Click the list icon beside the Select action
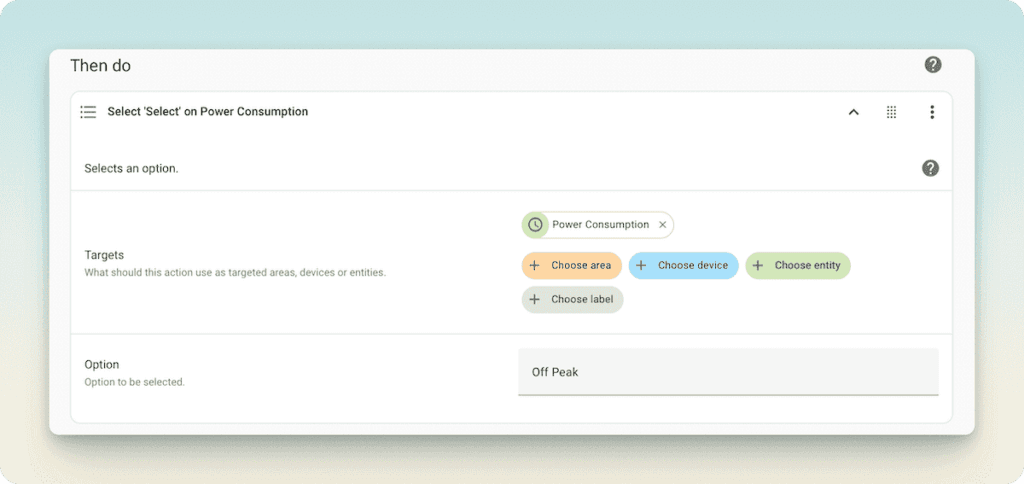The height and width of the screenshot is (484, 1024). (88, 112)
